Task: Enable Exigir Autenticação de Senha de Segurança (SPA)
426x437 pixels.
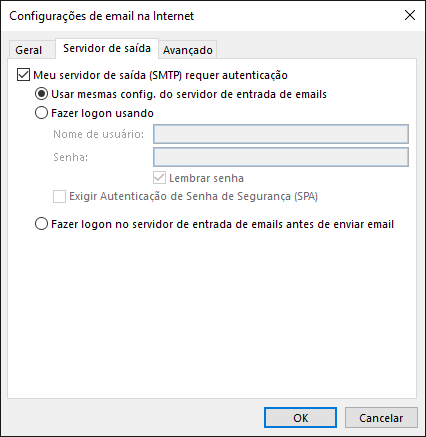Action: click(x=59, y=196)
